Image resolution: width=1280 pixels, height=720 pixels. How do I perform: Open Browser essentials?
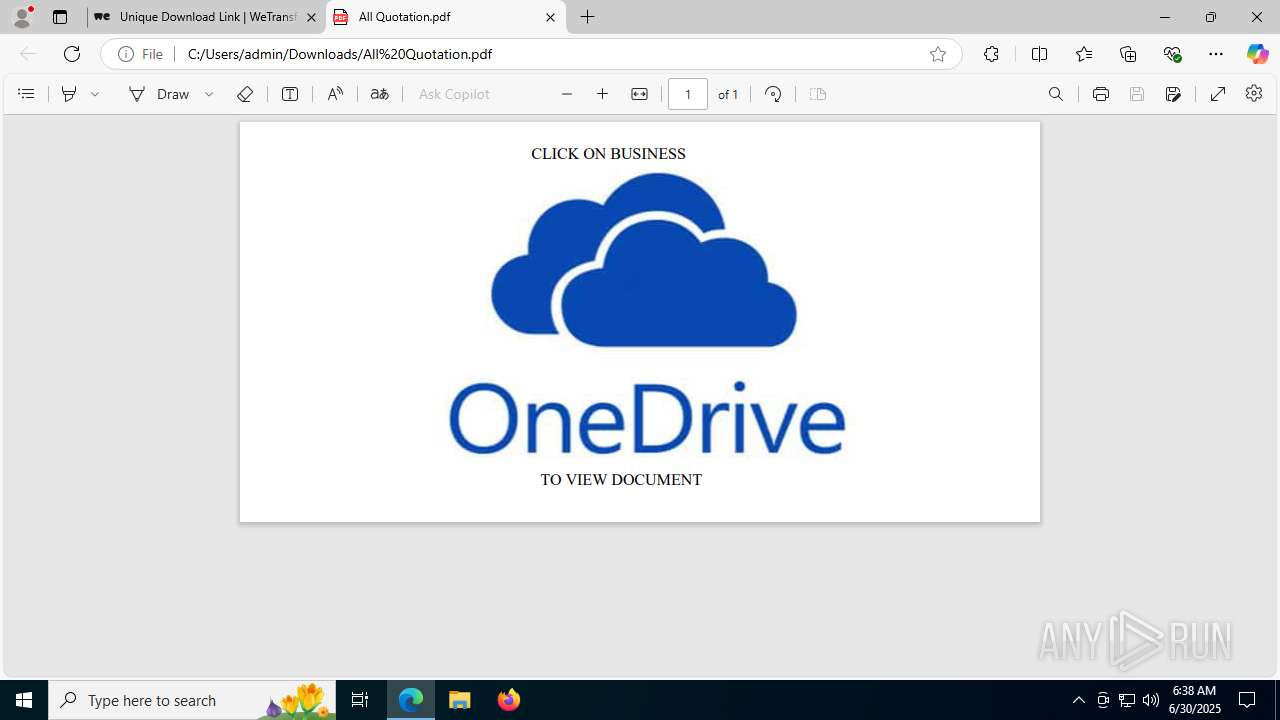point(1172,54)
